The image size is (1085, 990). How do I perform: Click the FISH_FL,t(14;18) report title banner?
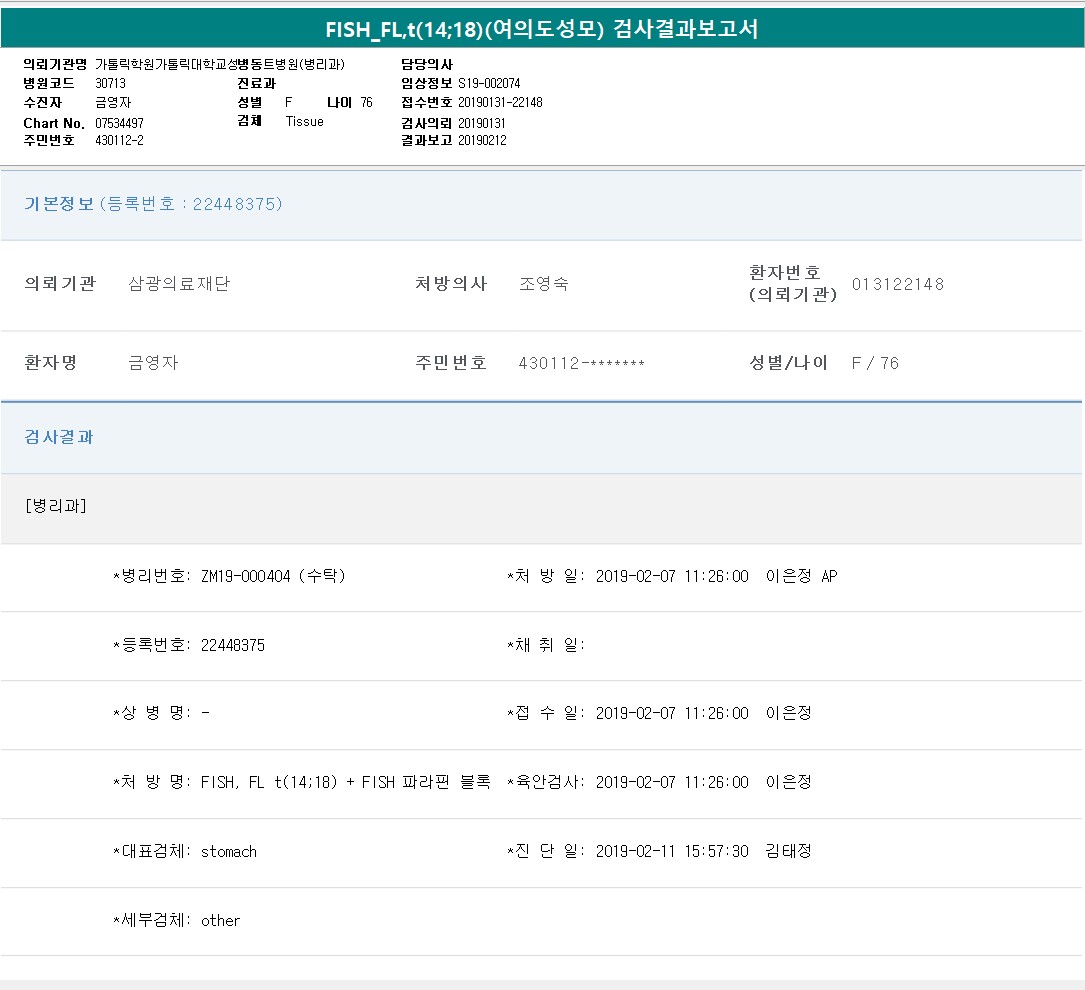point(542,29)
